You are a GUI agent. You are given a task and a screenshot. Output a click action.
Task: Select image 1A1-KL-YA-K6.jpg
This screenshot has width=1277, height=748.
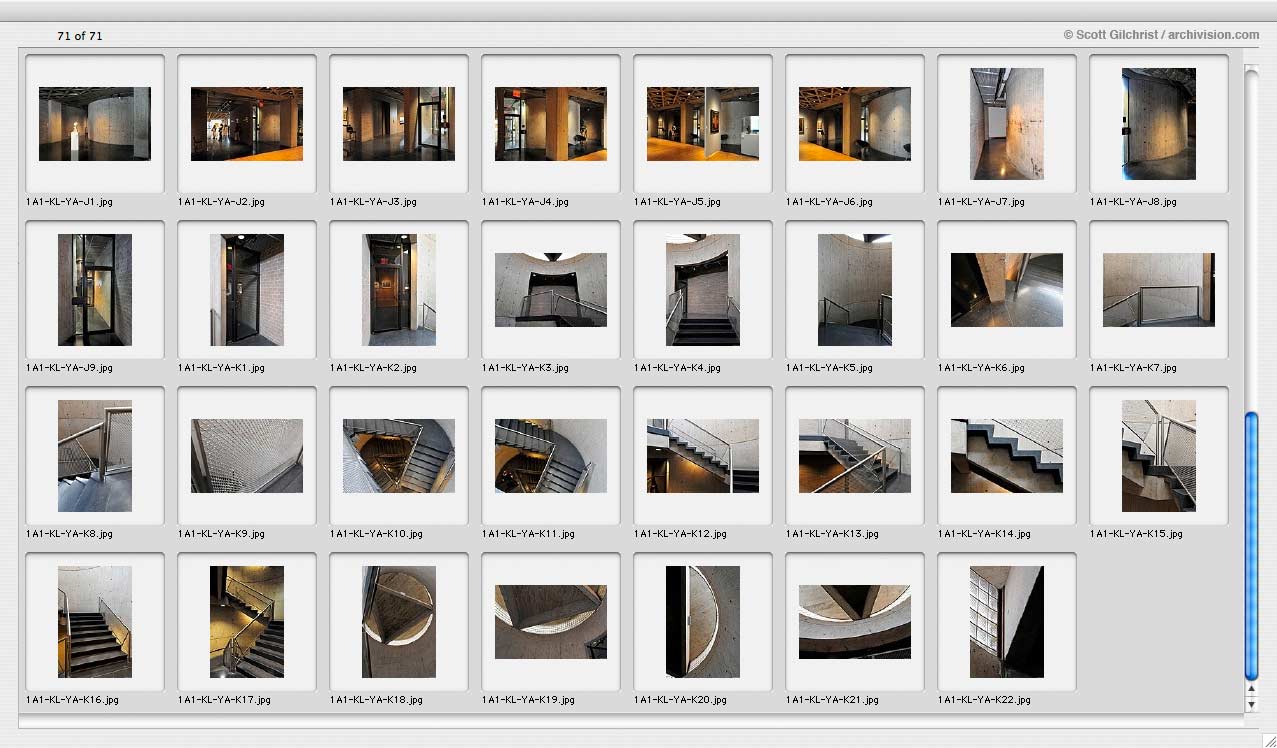tap(1007, 290)
